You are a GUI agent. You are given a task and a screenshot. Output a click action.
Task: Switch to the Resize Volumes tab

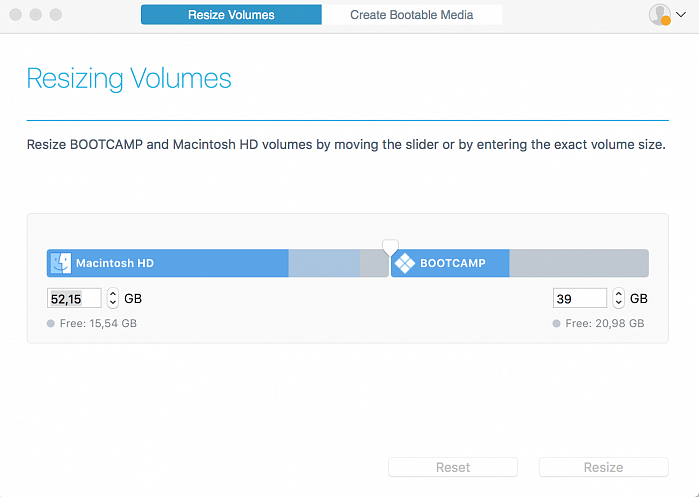[231, 15]
